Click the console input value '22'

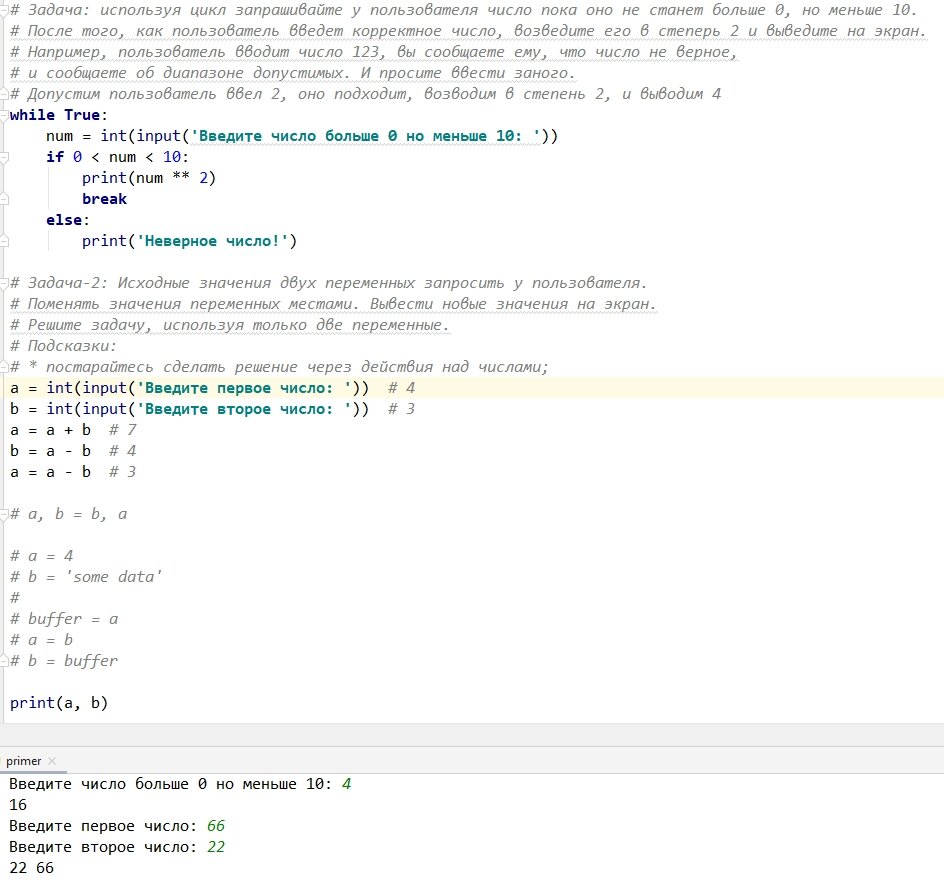coord(216,847)
